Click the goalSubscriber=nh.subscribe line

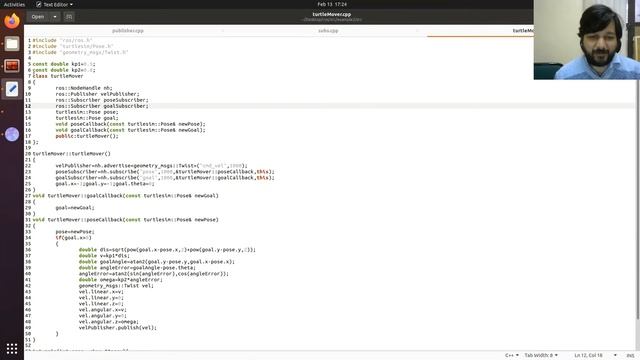coord(165,178)
